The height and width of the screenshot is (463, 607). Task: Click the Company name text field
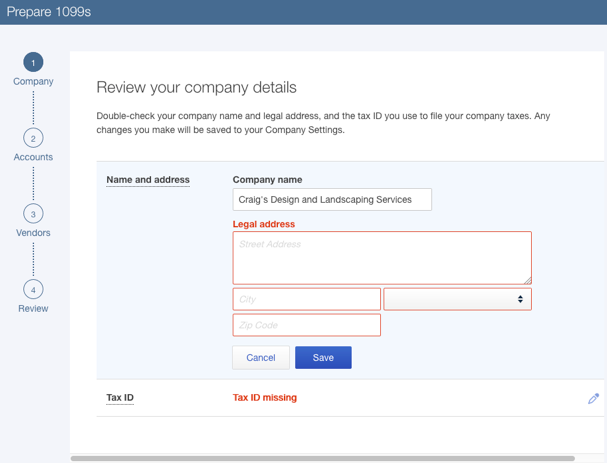332,199
